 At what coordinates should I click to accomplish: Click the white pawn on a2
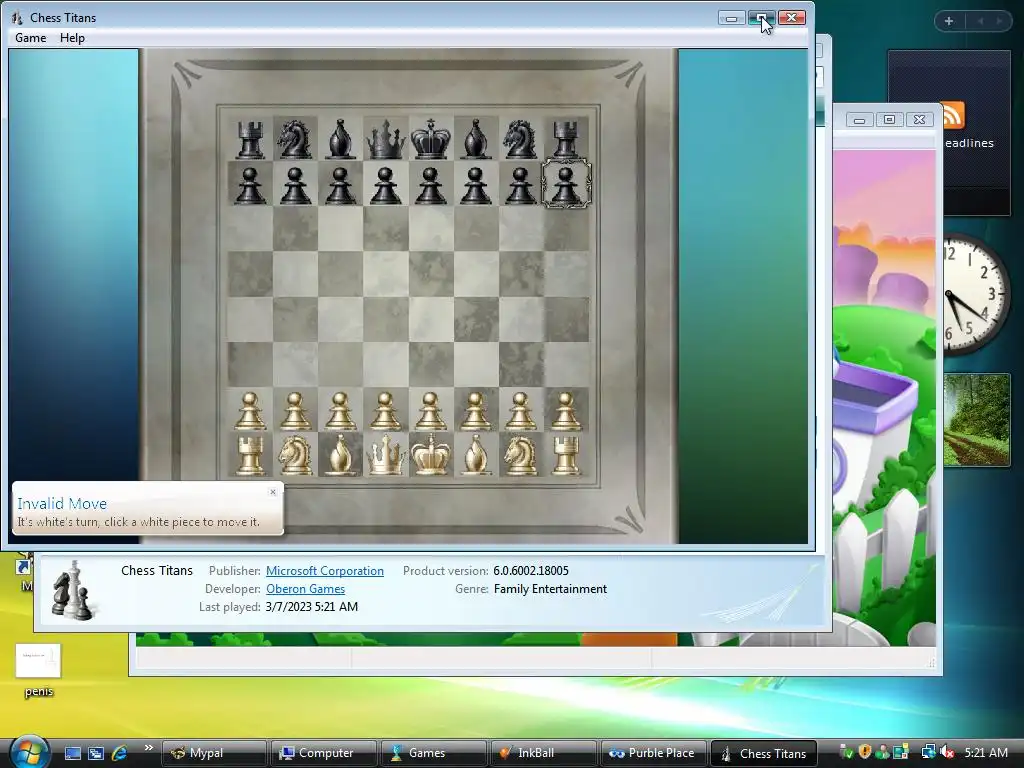(250, 411)
